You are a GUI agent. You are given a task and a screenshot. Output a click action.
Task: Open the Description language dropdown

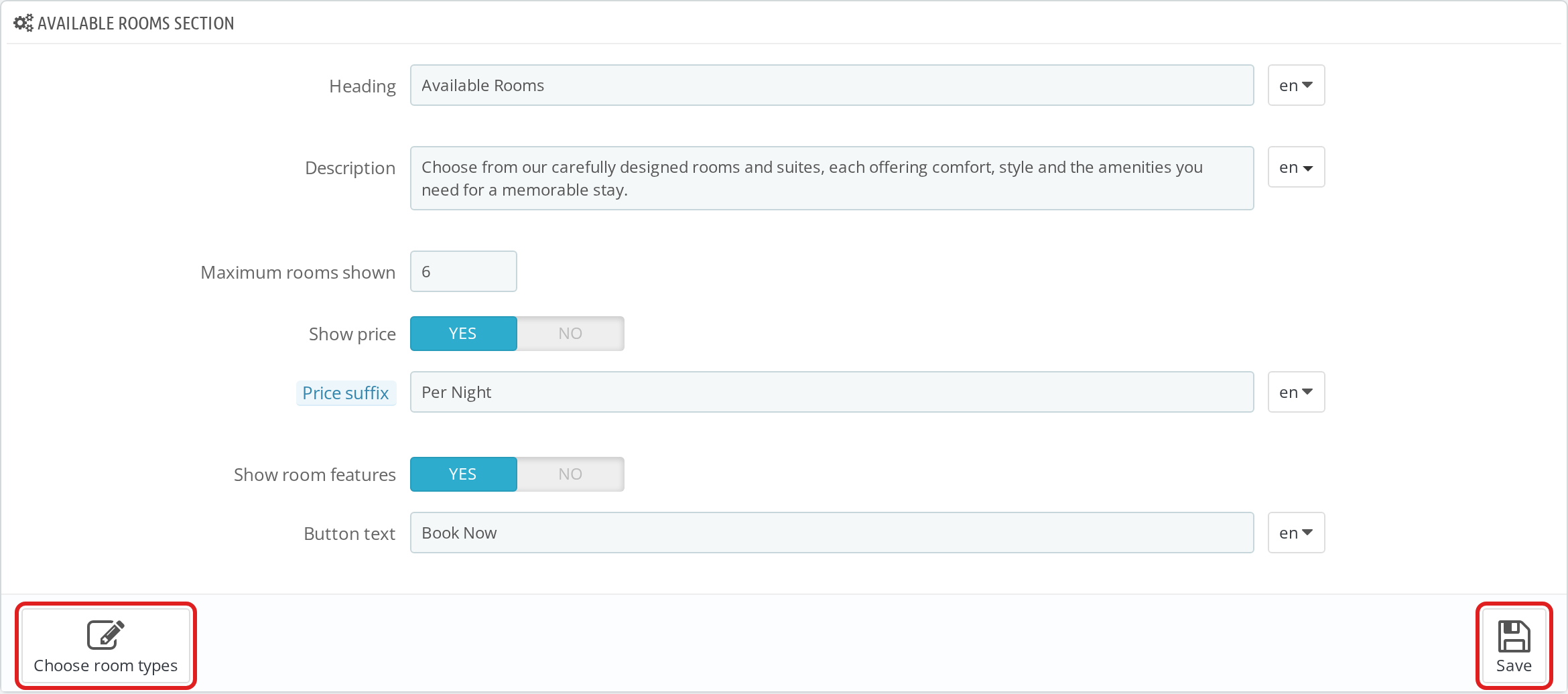[x=1296, y=167]
